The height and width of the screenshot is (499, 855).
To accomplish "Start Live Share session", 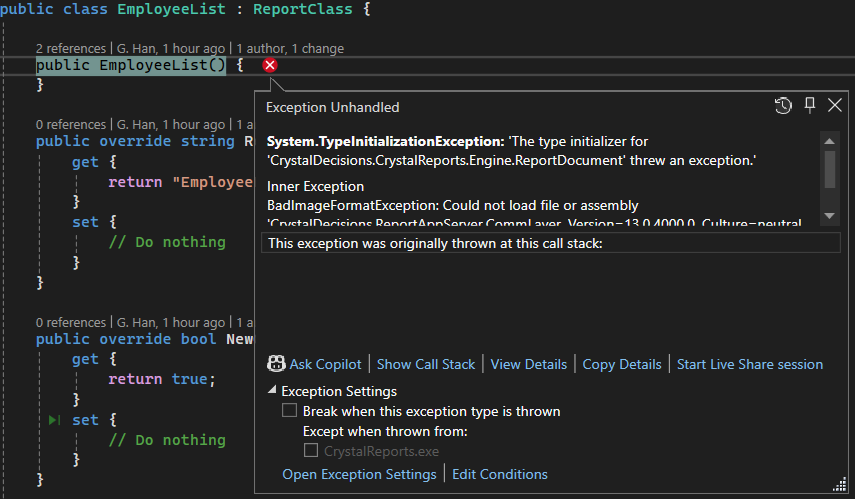I will [749, 364].
